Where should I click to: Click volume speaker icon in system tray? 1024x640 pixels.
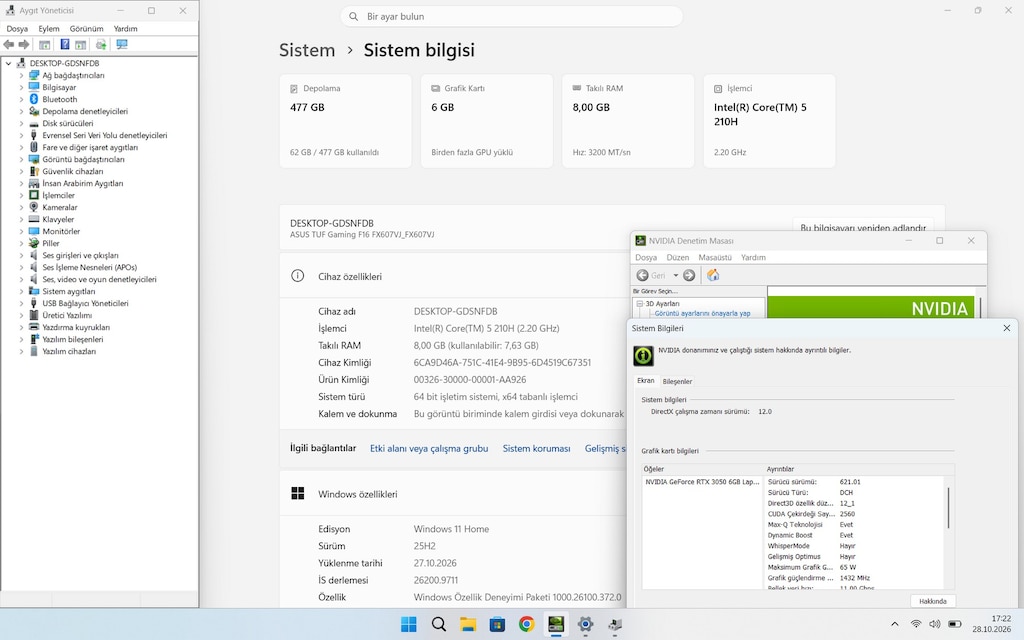pos(935,624)
